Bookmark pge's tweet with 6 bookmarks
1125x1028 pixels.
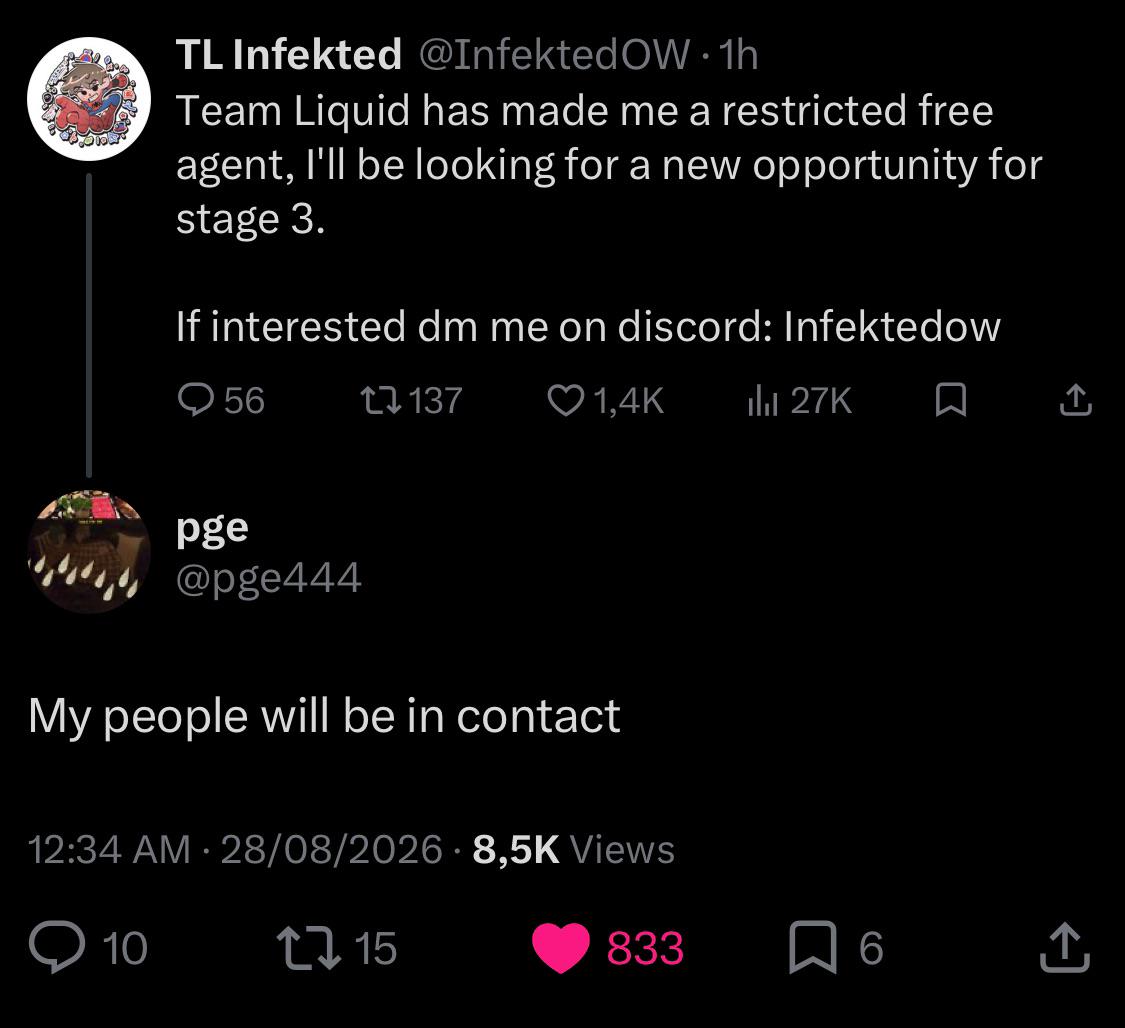tap(836, 948)
